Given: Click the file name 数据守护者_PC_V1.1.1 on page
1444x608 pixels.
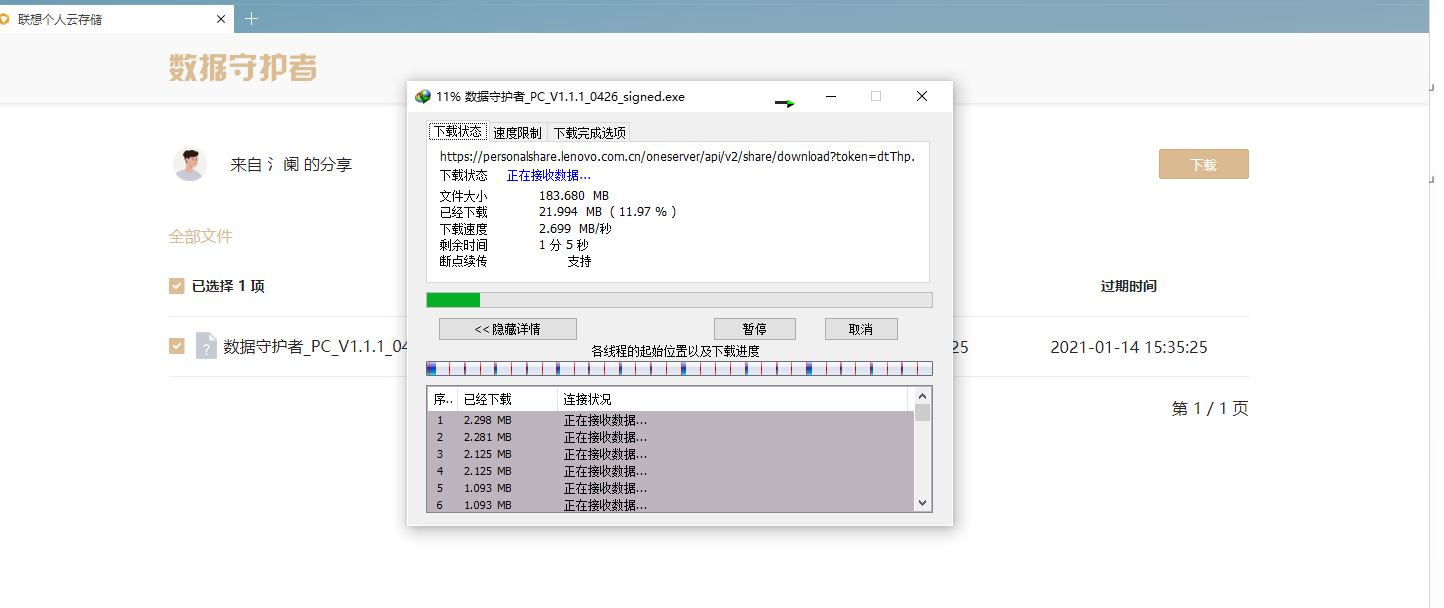Looking at the screenshot, I should pyautogui.click(x=316, y=347).
